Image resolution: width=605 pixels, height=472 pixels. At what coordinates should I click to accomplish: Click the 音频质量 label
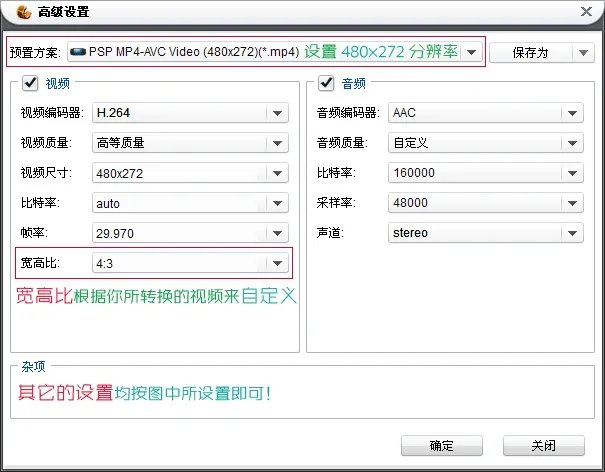(342, 143)
